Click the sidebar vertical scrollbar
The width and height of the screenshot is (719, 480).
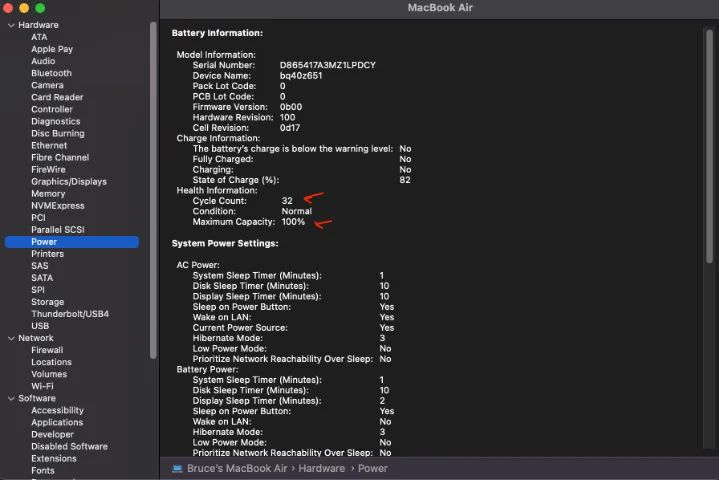153,190
